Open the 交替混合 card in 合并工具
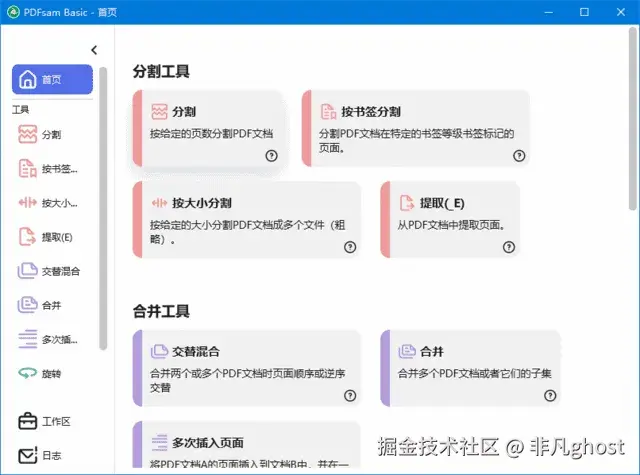Image resolution: width=640 pixels, height=475 pixels. (247, 368)
